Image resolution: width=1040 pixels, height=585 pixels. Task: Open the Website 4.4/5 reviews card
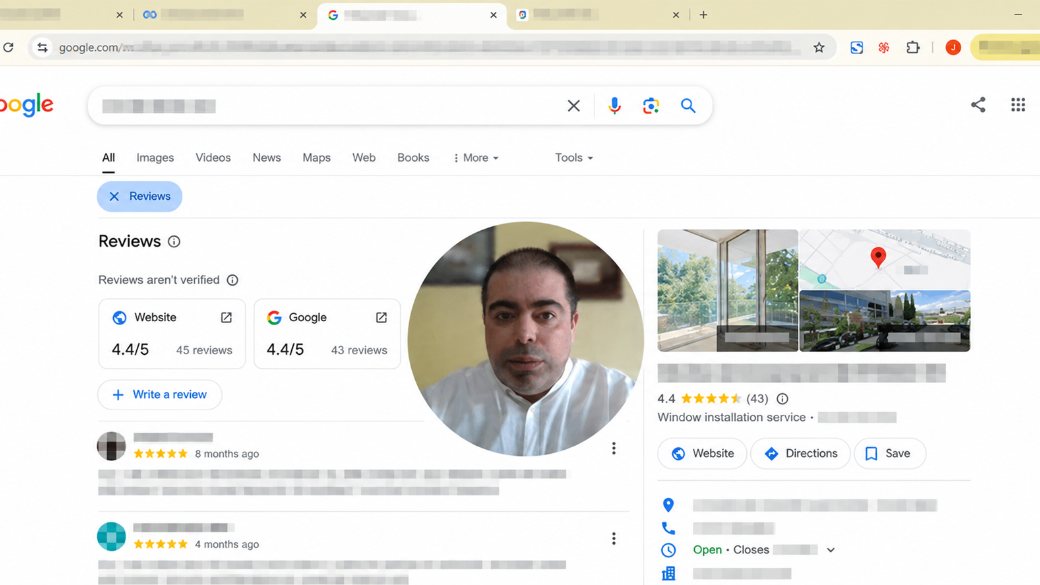click(x=172, y=334)
